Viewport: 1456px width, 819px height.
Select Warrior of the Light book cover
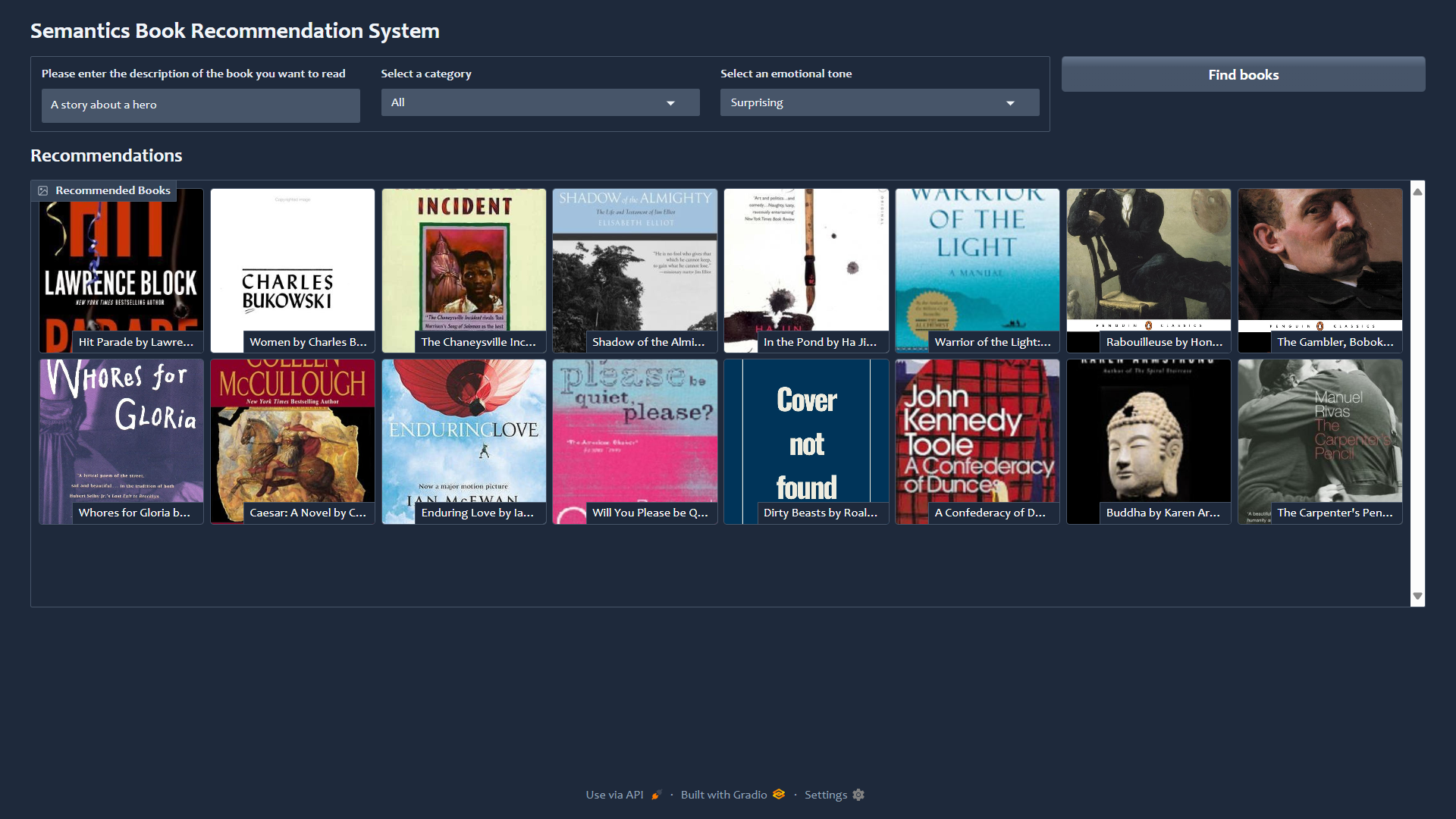click(x=977, y=271)
